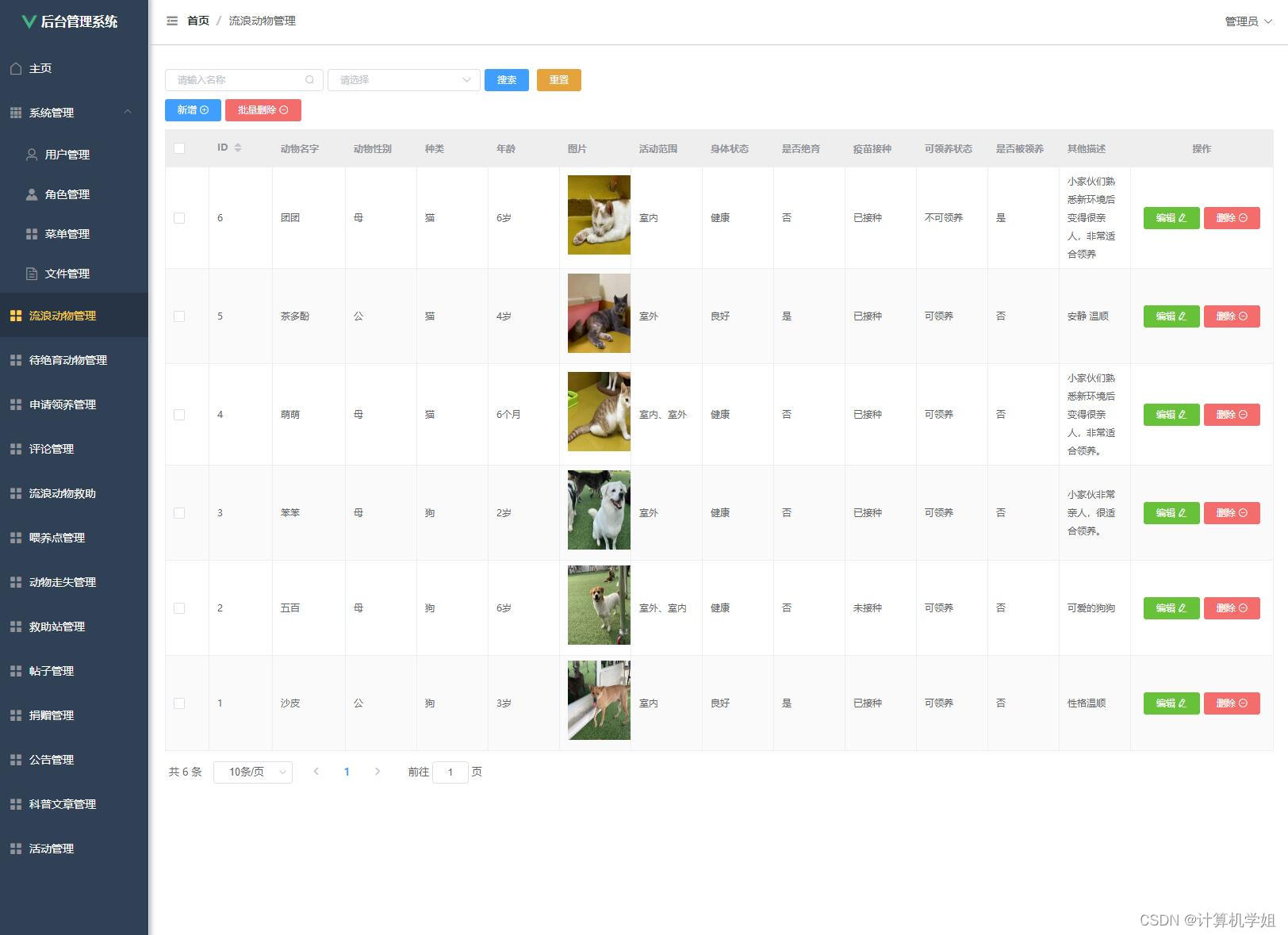Toggle the select-all checkbox in table header

(179, 148)
